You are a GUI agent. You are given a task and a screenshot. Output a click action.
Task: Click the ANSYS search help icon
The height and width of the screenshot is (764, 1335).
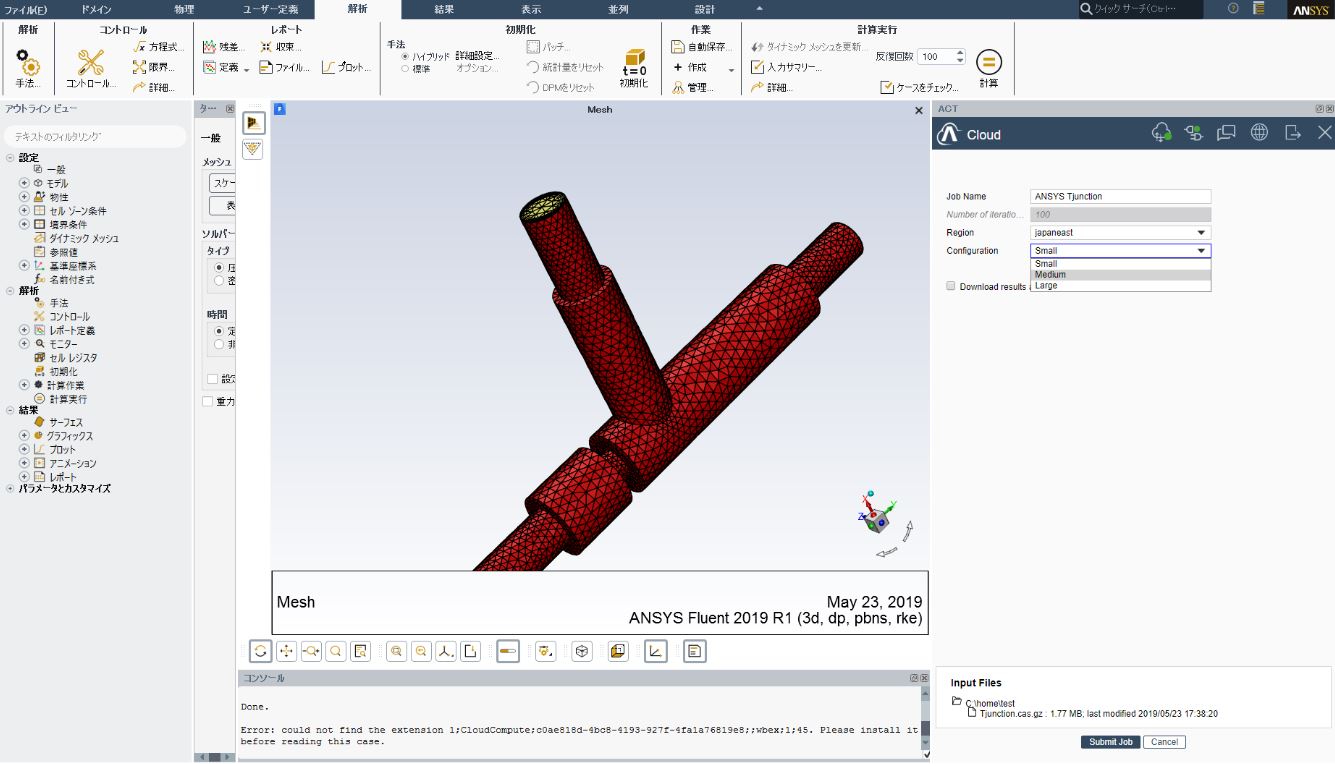1233,8
